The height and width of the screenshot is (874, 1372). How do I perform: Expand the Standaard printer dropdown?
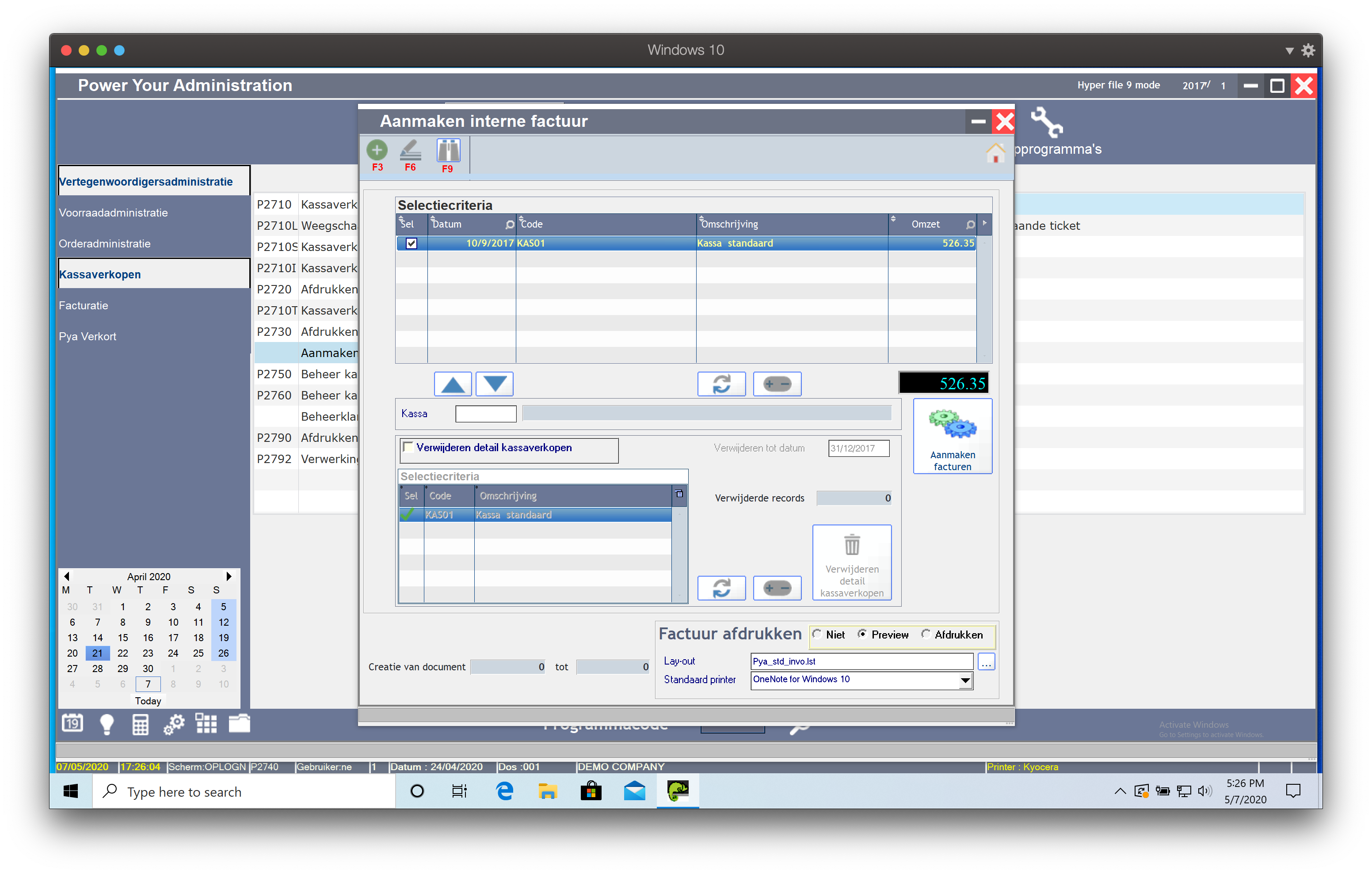click(x=965, y=680)
